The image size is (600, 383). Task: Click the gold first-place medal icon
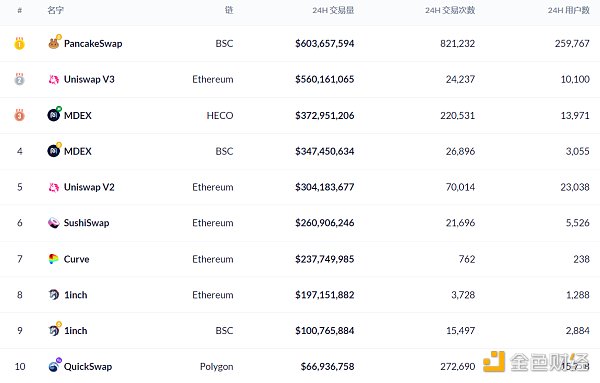pos(20,43)
